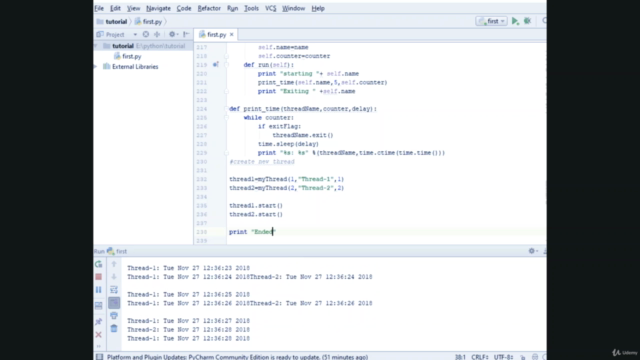Image resolution: width=640 pixels, height=360 pixels.
Task: Open Run panel gear settings
Action: pyautogui.click(x=533, y=251)
